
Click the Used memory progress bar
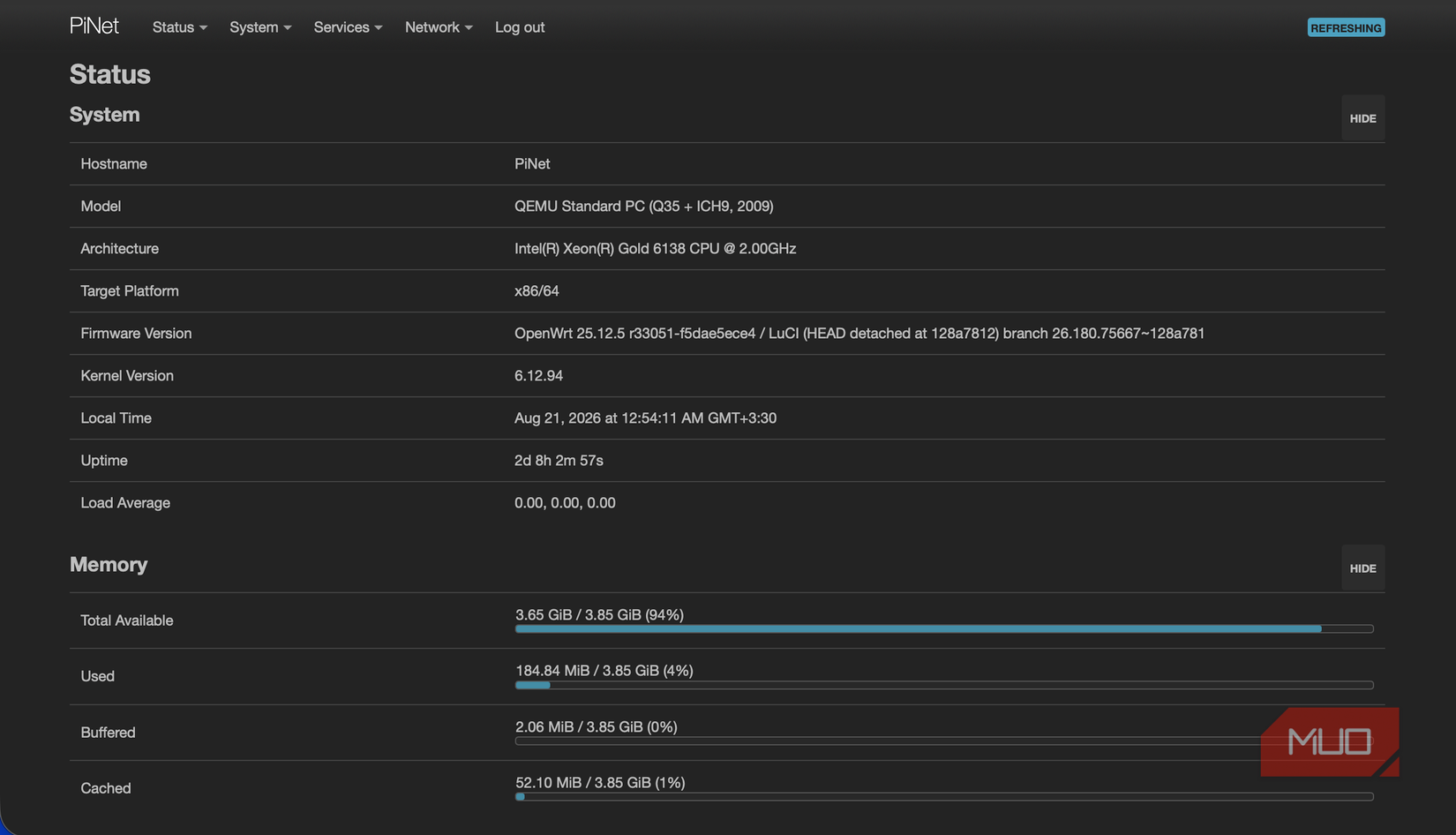(944, 685)
